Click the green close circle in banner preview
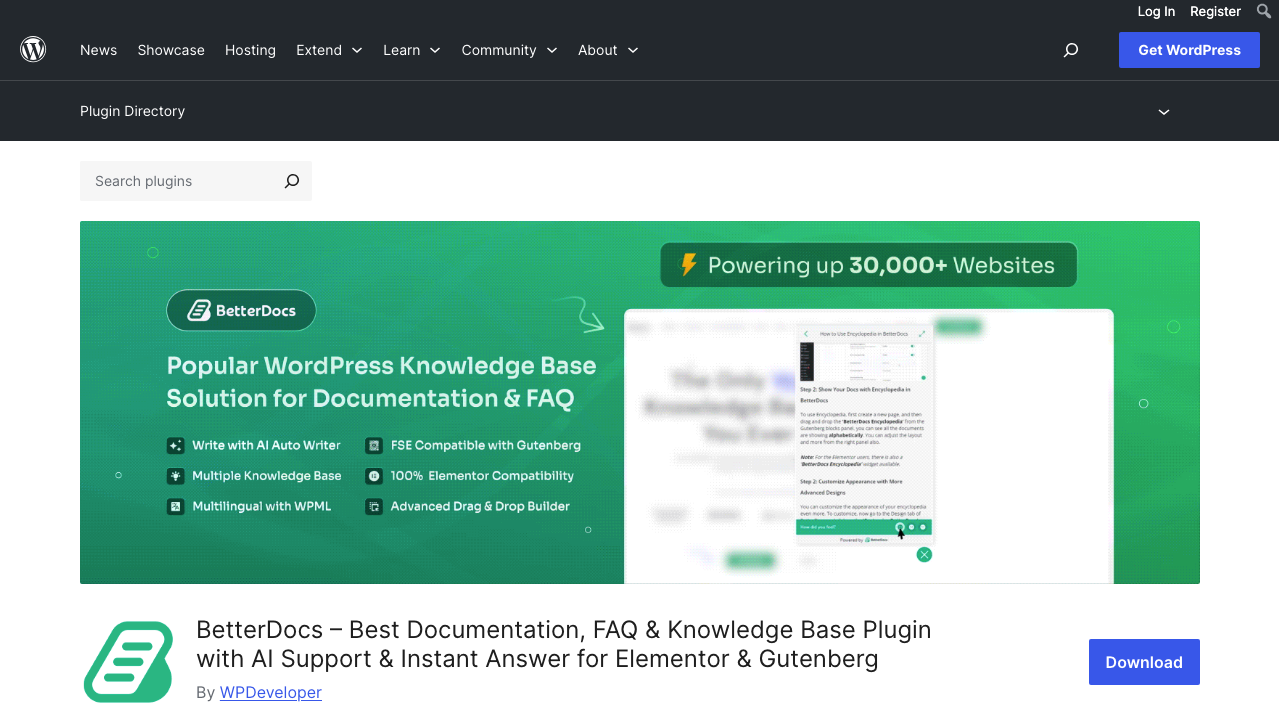The image size is (1279, 708). (x=924, y=554)
